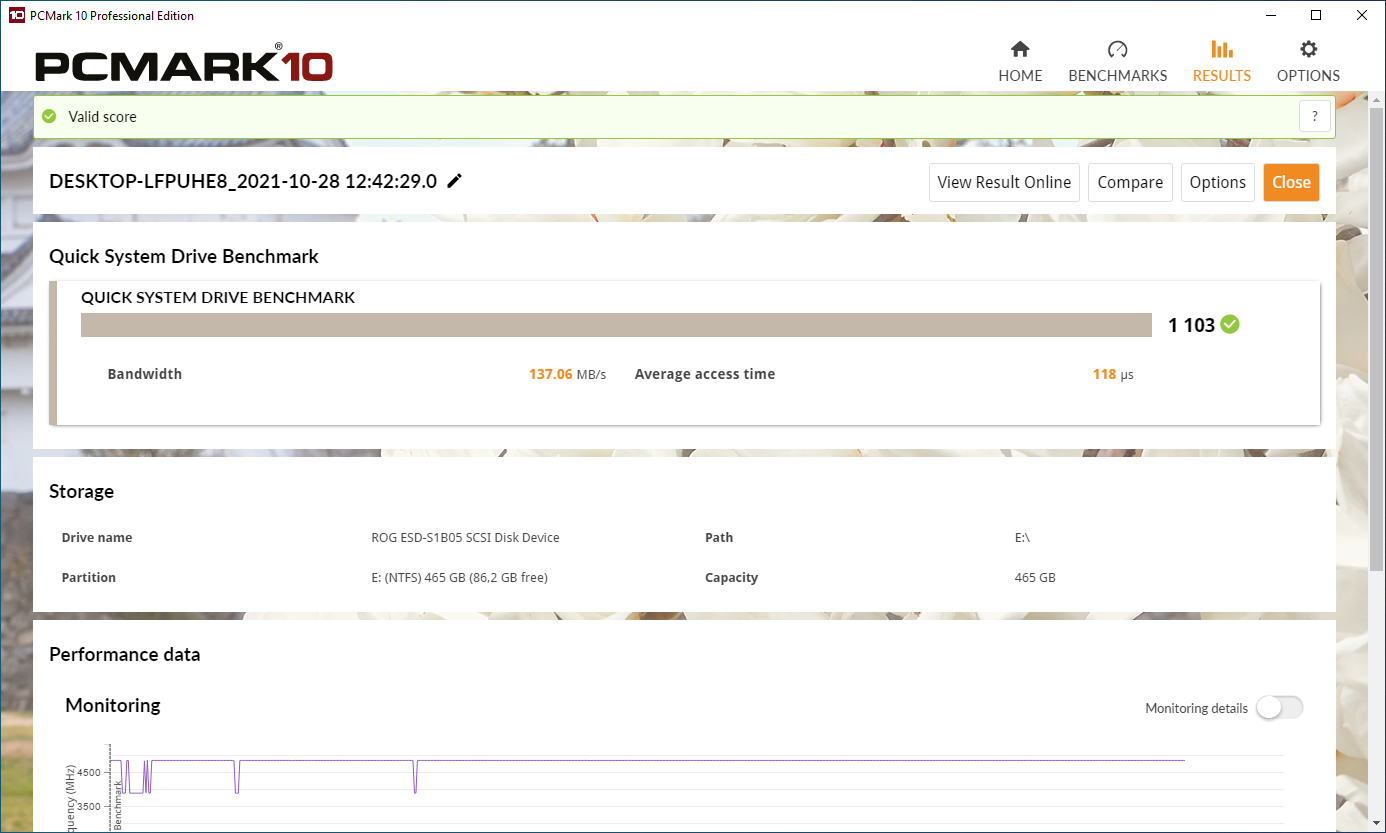Click the green check next to score 1 103
Screen dimensions: 1386x833
click(1230, 324)
